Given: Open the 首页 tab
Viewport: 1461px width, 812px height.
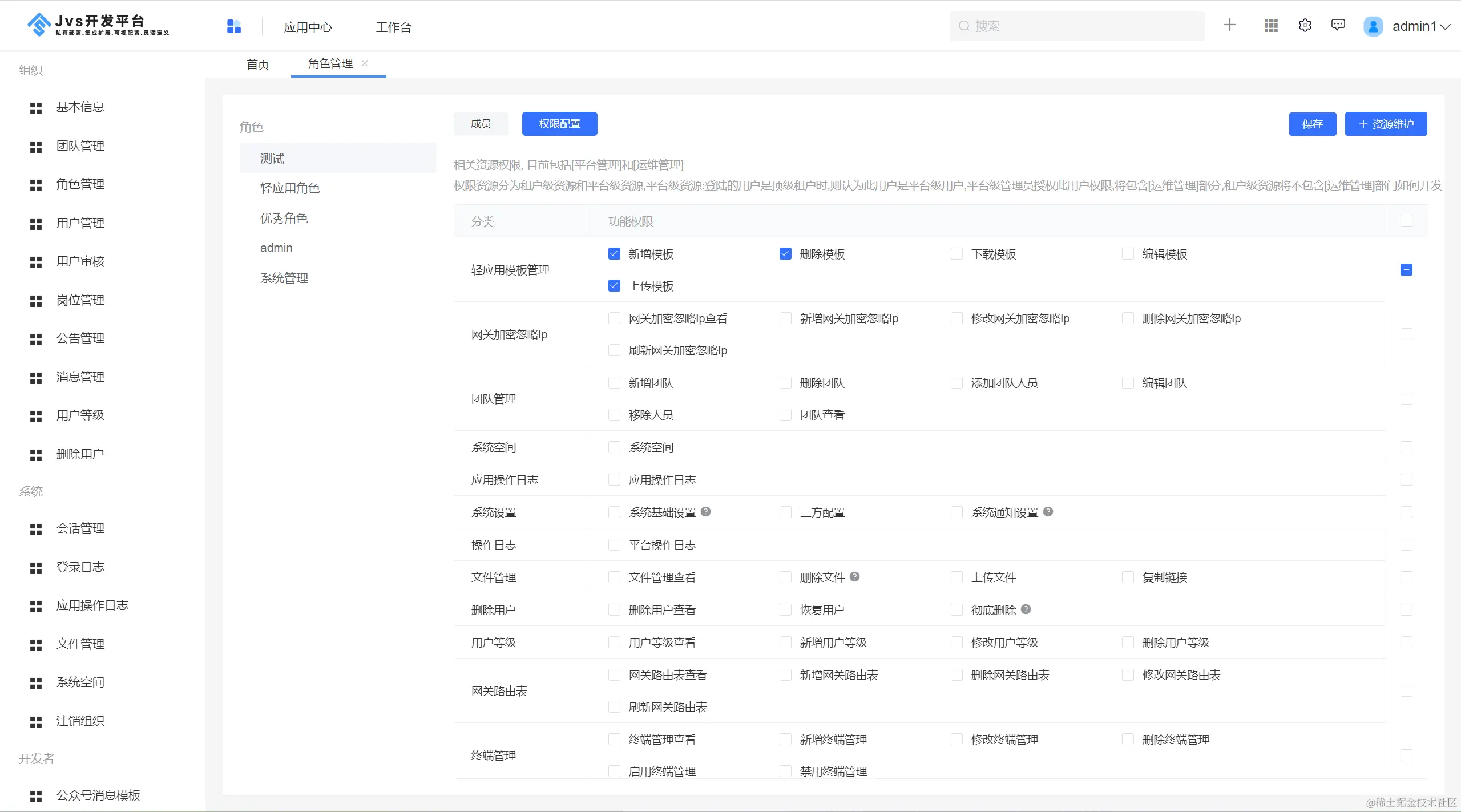Looking at the screenshot, I should coord(257,64).
